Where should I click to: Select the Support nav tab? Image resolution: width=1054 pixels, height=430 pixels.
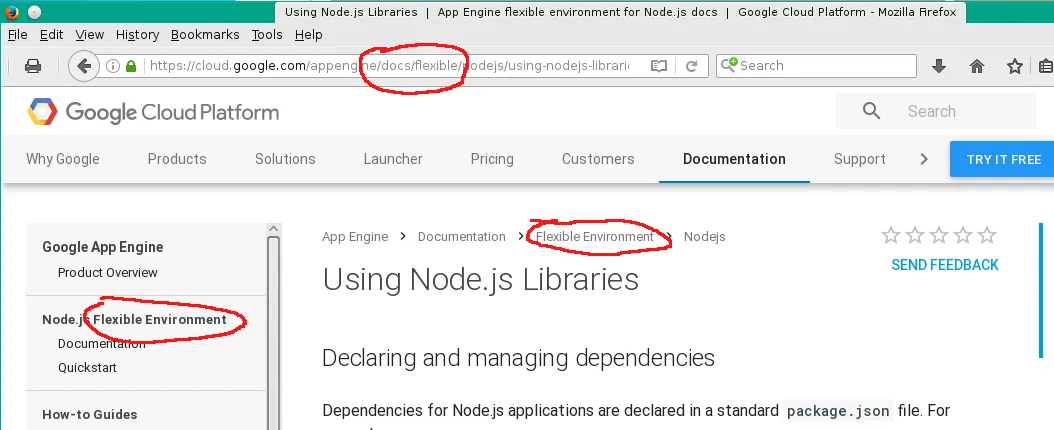pyautogui.click(x=860, y=159)
